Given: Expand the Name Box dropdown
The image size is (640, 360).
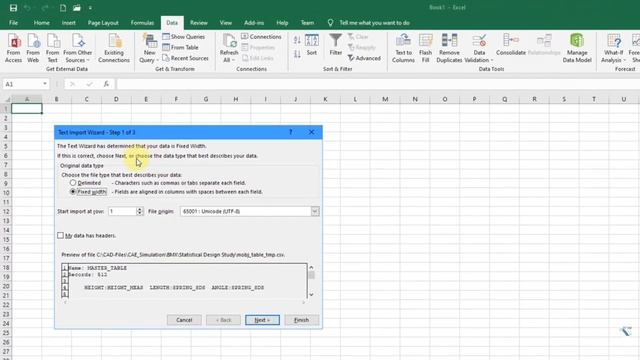Looking at the screenshot, I should tap(44, 84).
